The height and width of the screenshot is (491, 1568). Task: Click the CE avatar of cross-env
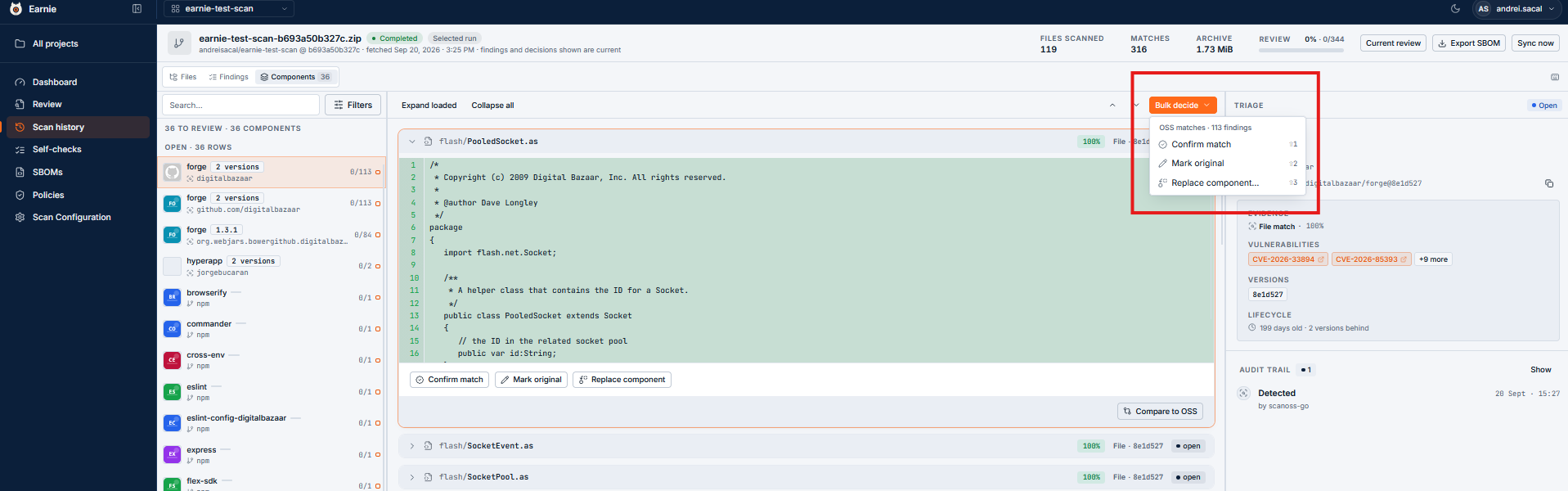pyautogui.click(x=172, y=360)
